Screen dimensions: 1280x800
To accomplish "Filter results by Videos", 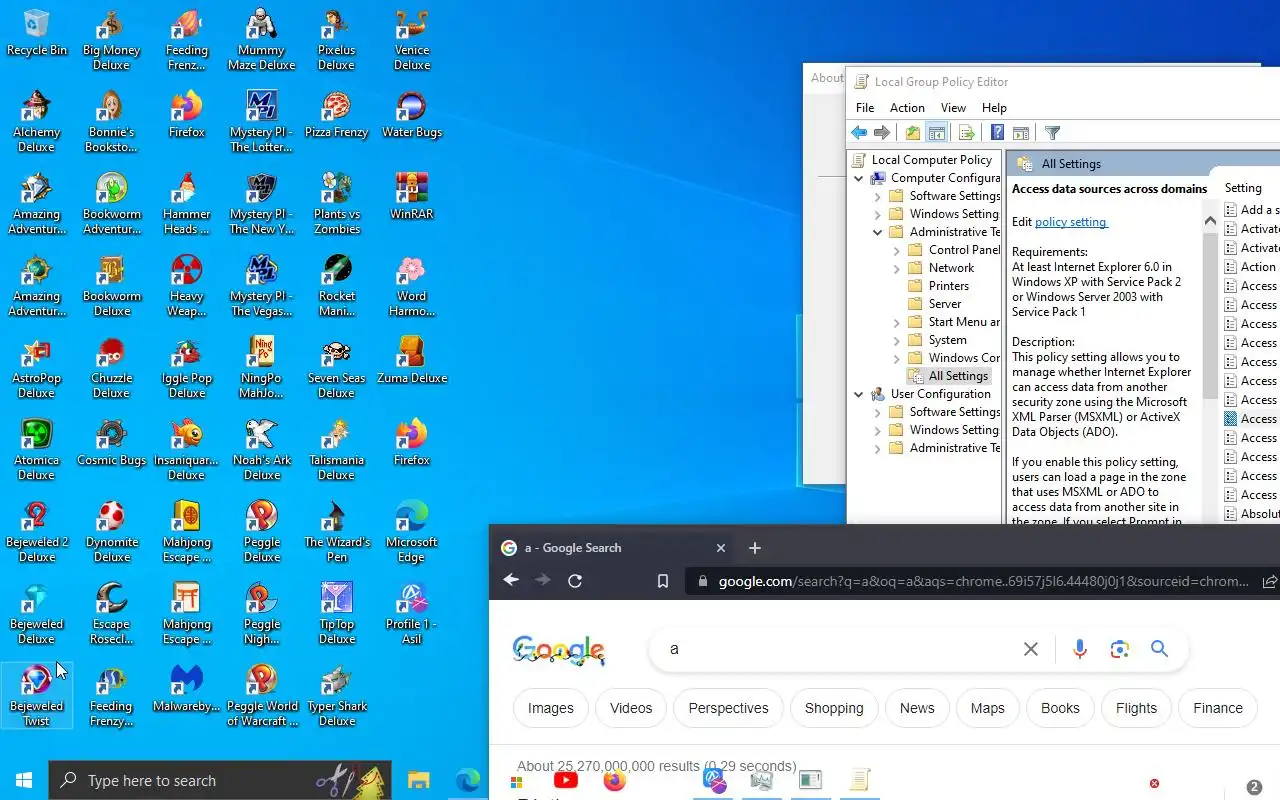I will coord(631,708).
